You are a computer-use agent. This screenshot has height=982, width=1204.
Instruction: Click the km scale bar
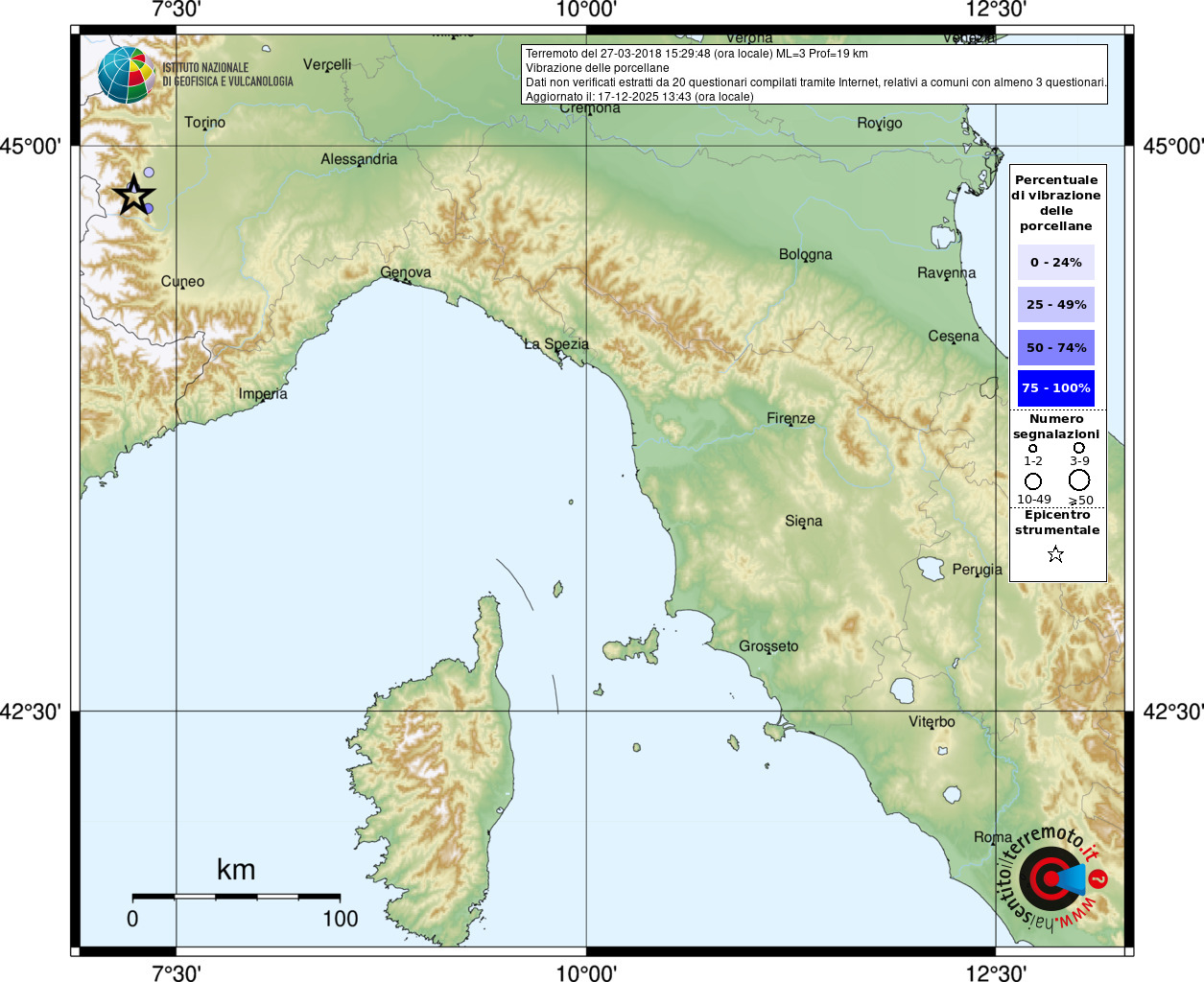point(236,897)
